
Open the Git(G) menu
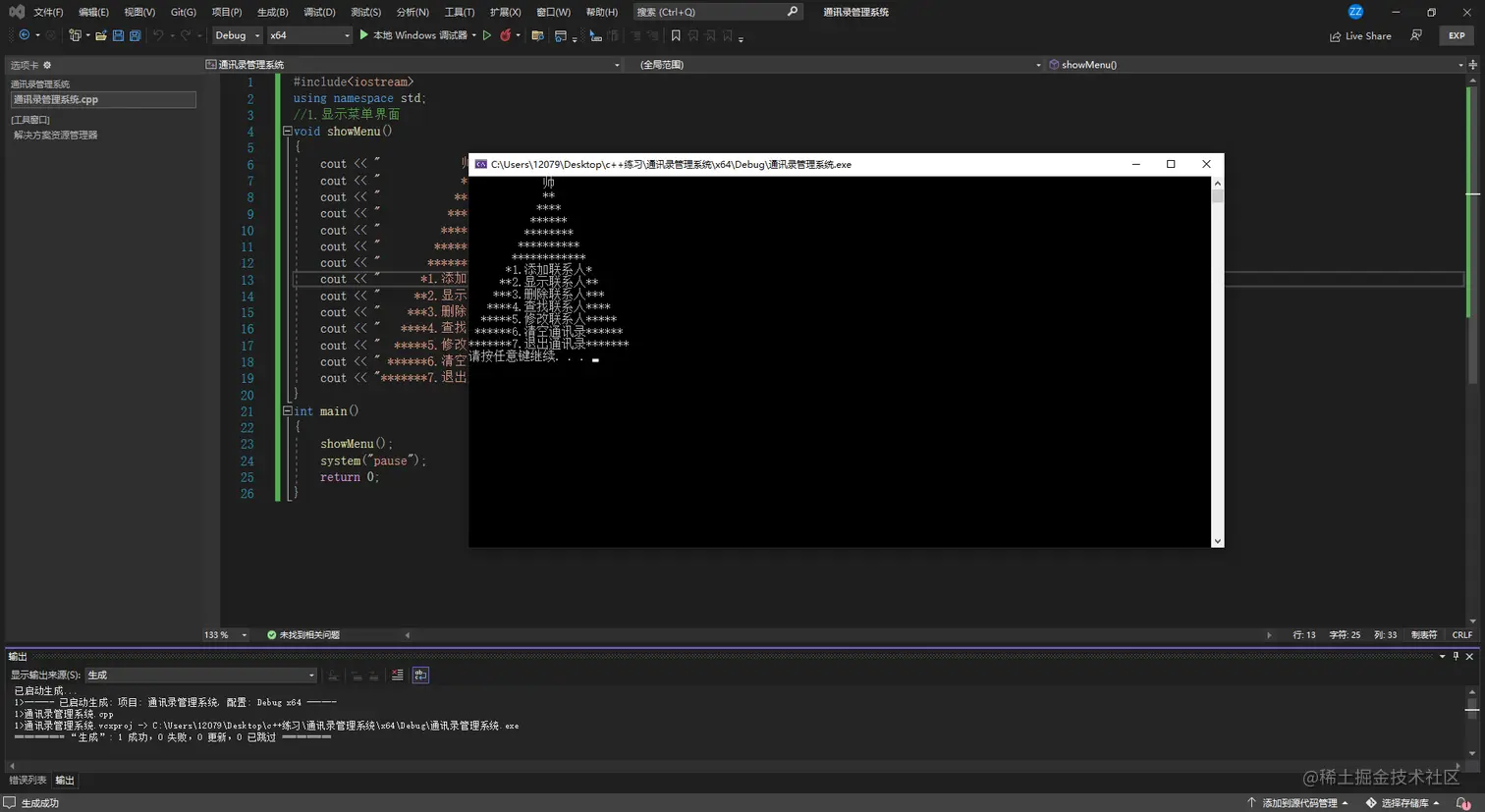pos(183,12)
